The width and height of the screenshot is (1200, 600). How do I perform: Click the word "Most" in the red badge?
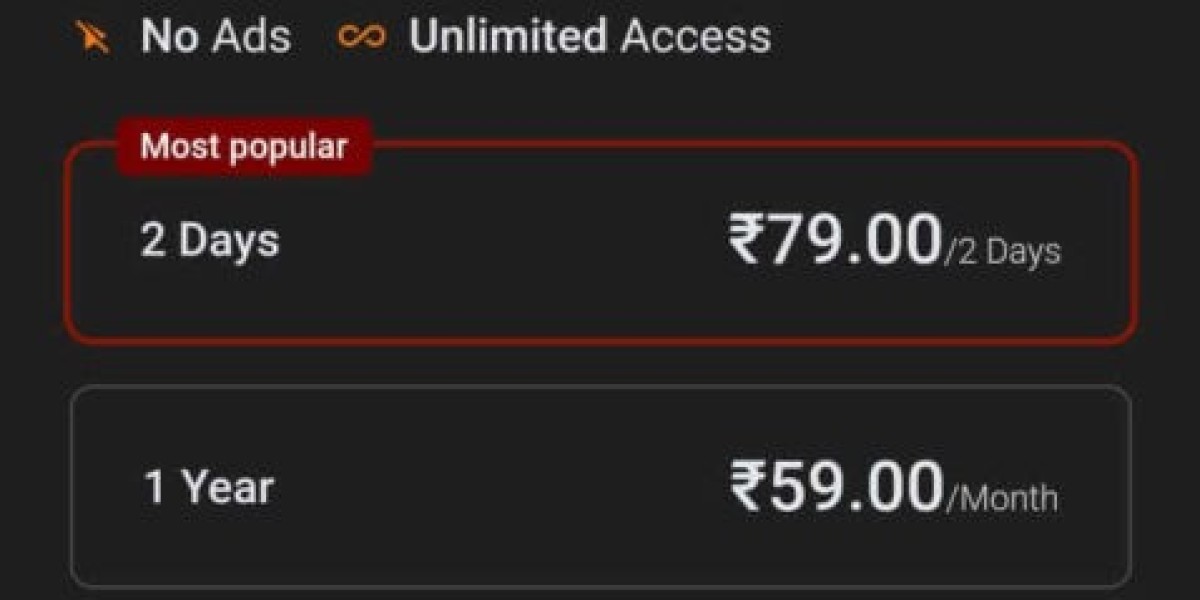176,147
